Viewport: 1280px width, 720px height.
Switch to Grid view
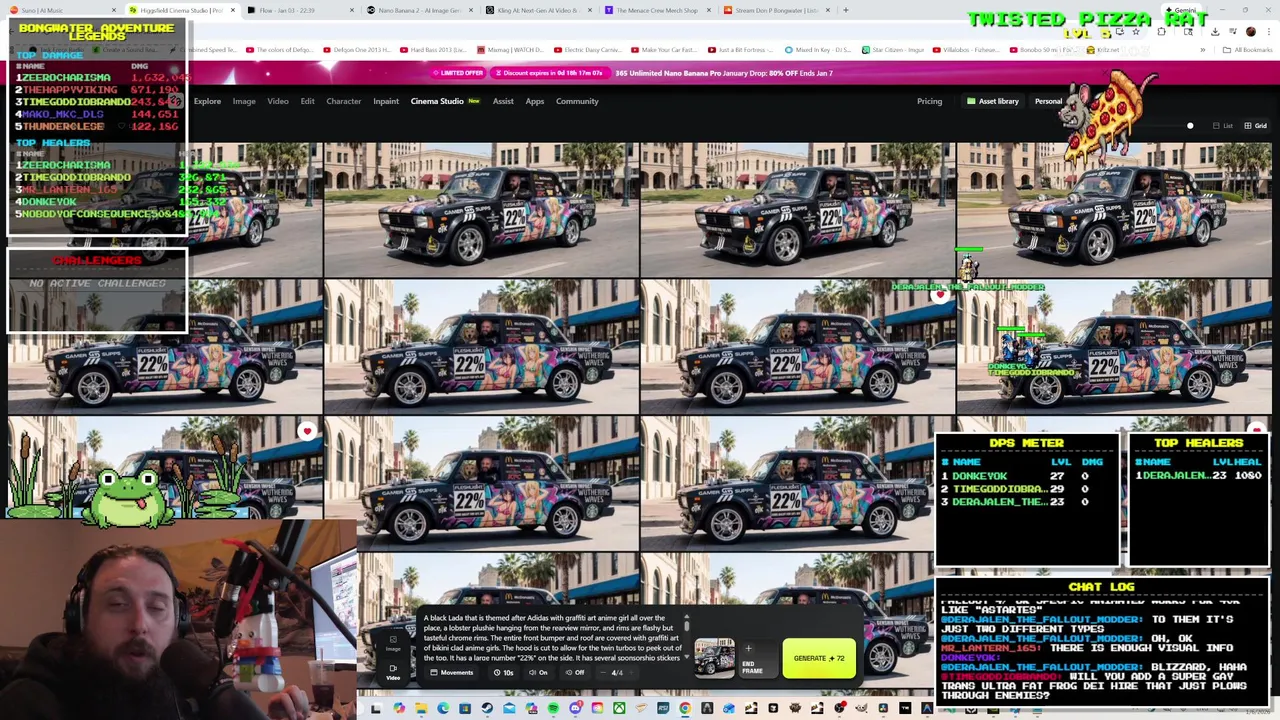point(1255,126)
